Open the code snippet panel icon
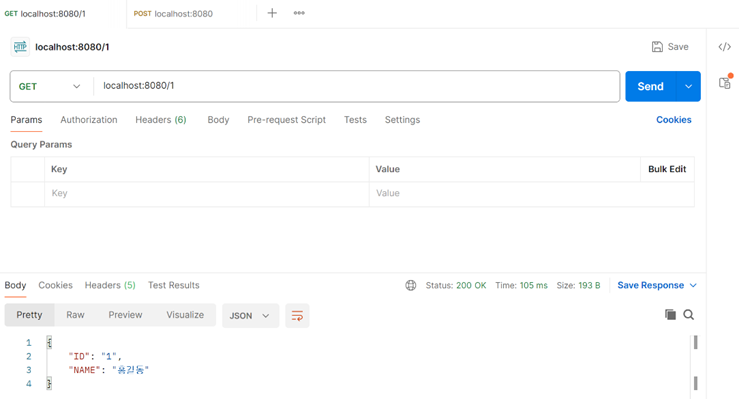 point(724,47)
